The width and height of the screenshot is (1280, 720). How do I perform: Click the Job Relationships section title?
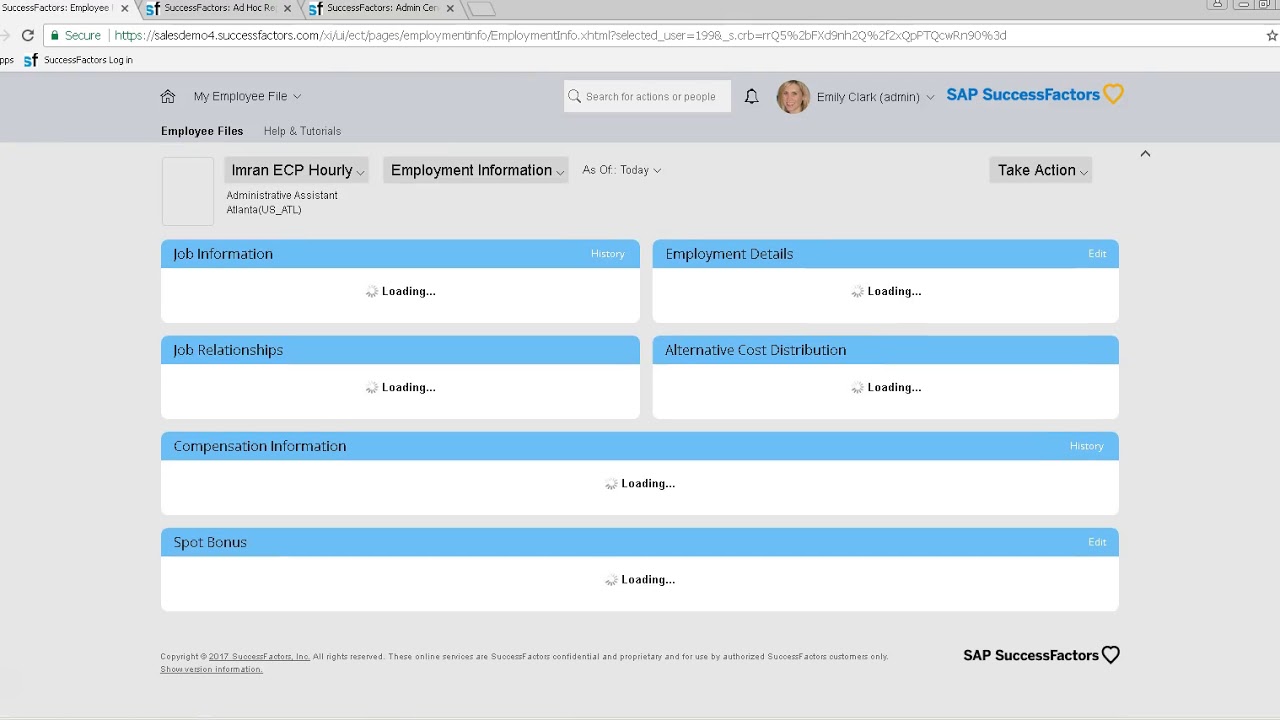click(228, 350)
